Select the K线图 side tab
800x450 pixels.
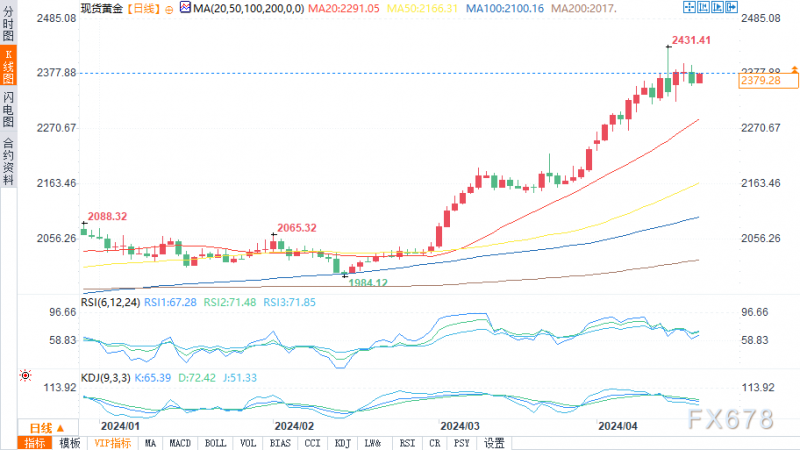pos(8,65)
